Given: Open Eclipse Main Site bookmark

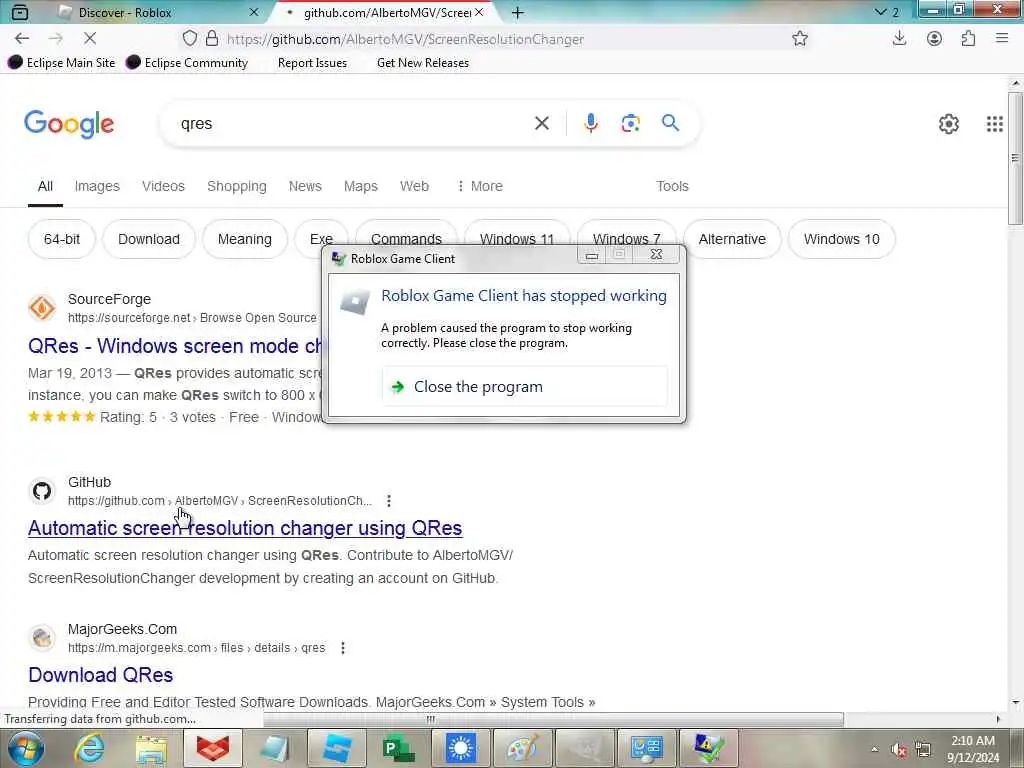Looking at the screenshot, I should pyautogui.click(x=61, y=63).
